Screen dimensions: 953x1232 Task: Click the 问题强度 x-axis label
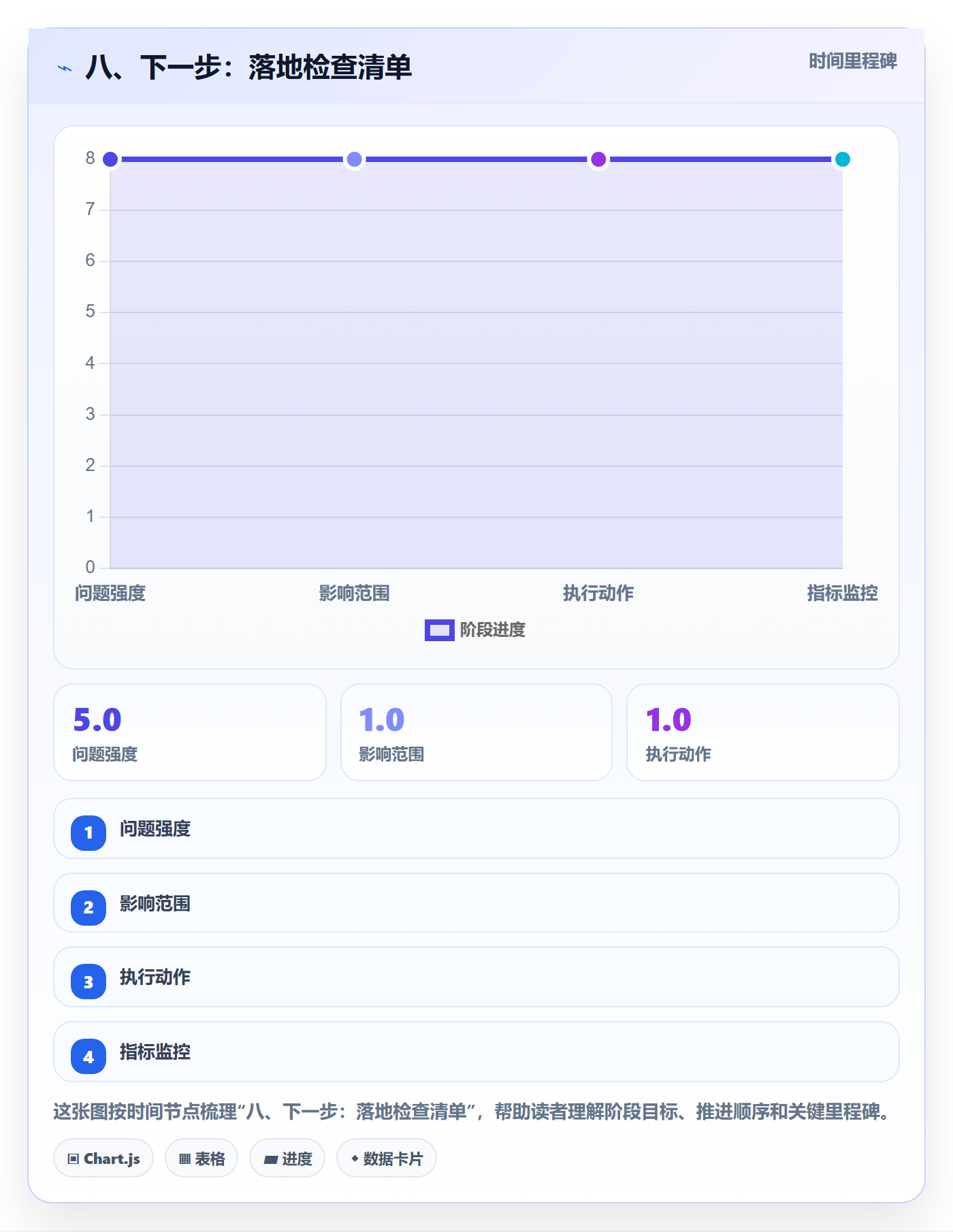(x=110, y=594)
